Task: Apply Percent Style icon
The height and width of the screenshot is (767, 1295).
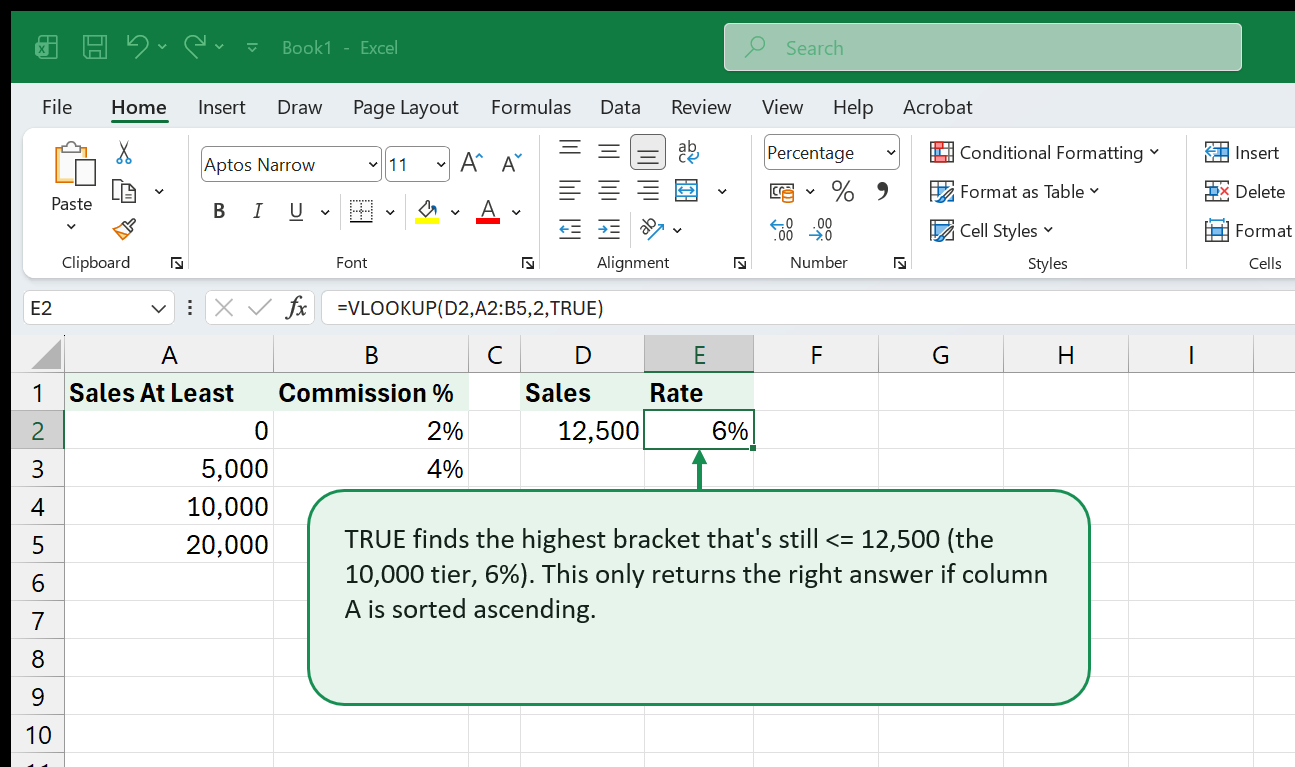Action: pyautogui.click(x=843, y=191)
